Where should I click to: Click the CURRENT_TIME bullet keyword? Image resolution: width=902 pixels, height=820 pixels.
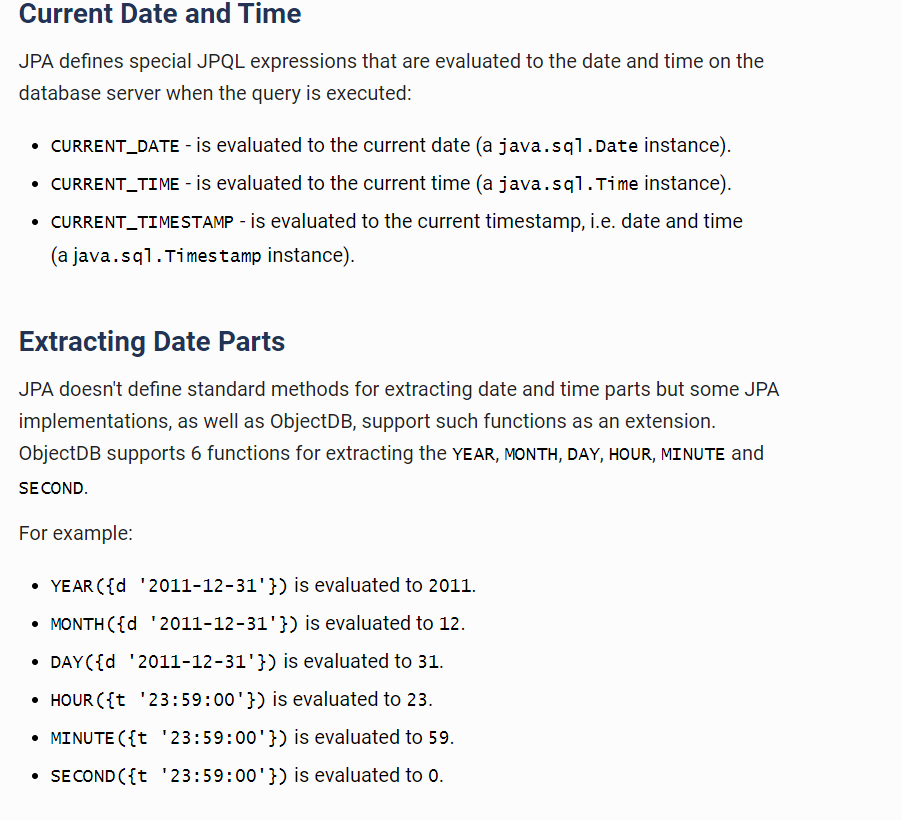click(115, 184)
